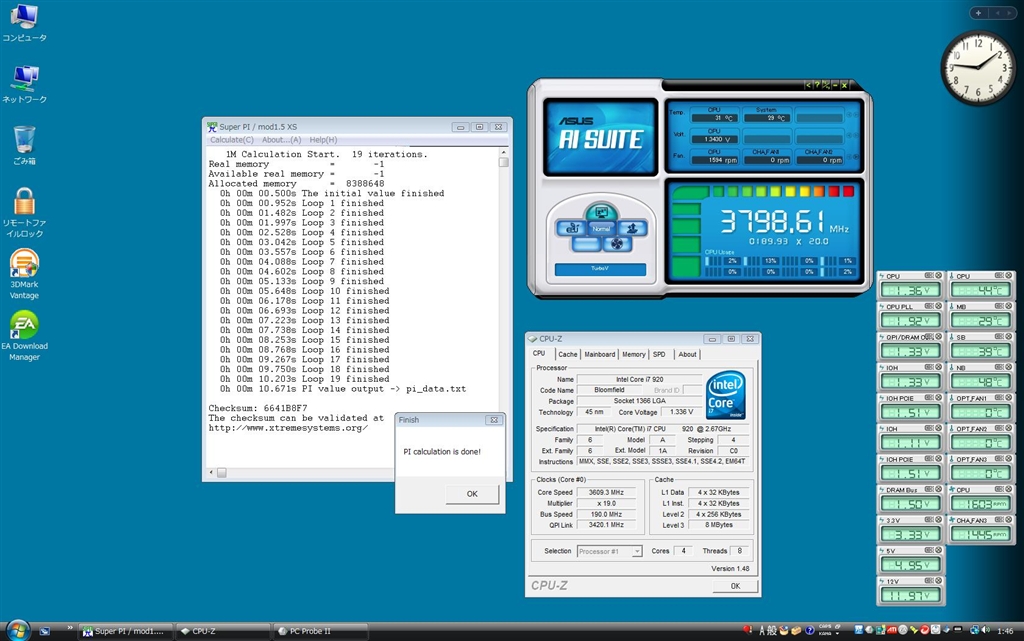Select the 3DMark Vantage desktop shortcut
This screenshot has width=1024, height=641.
point(24,274)
